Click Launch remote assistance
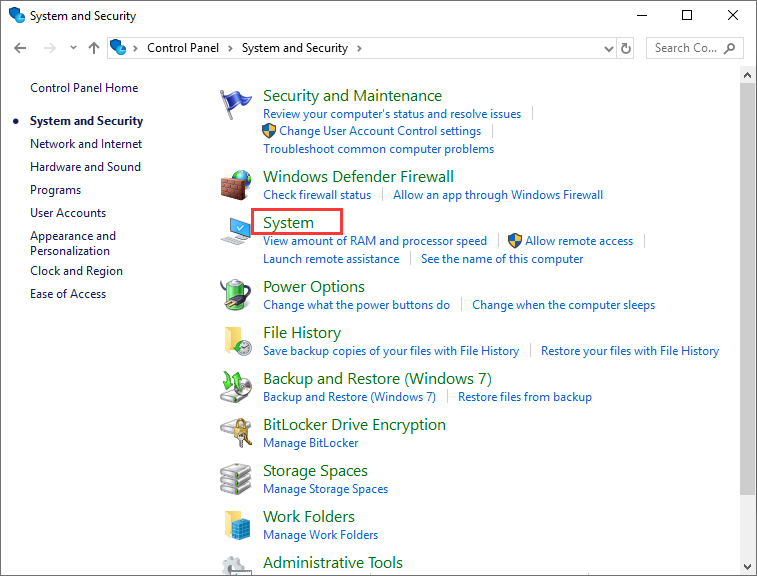 point(331,259)
